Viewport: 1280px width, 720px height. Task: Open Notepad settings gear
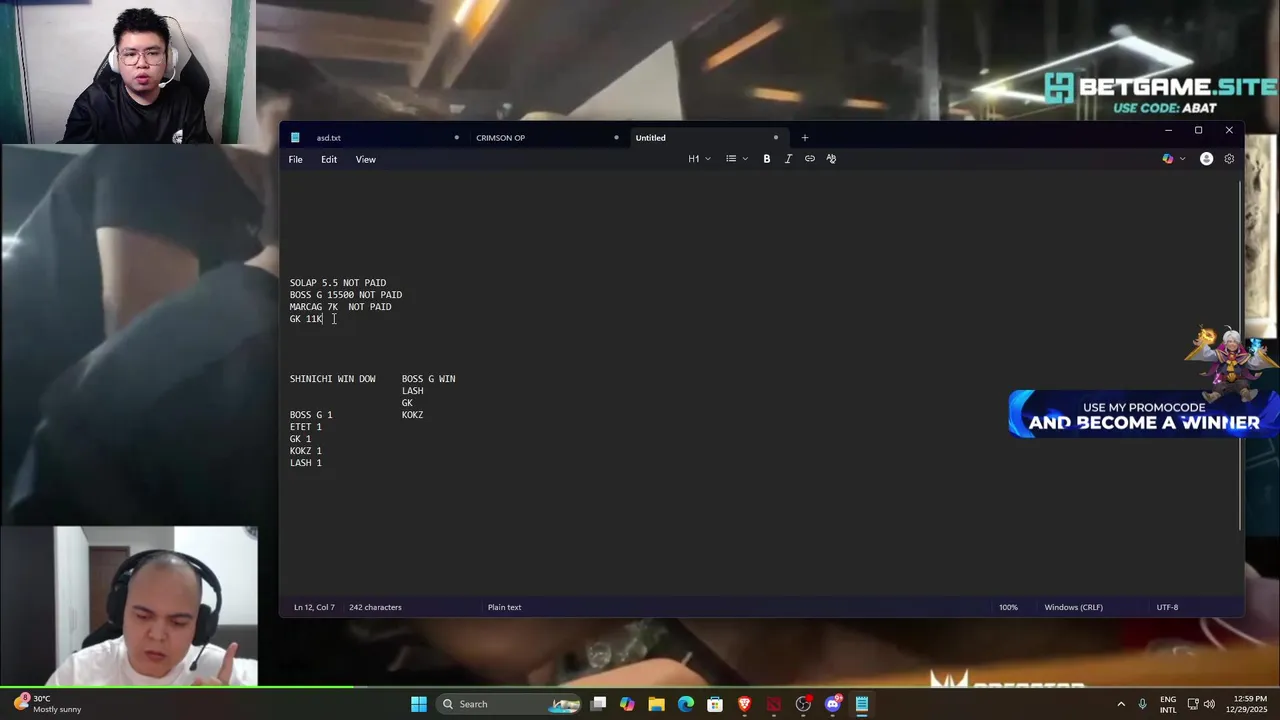tap(1229, 159)
